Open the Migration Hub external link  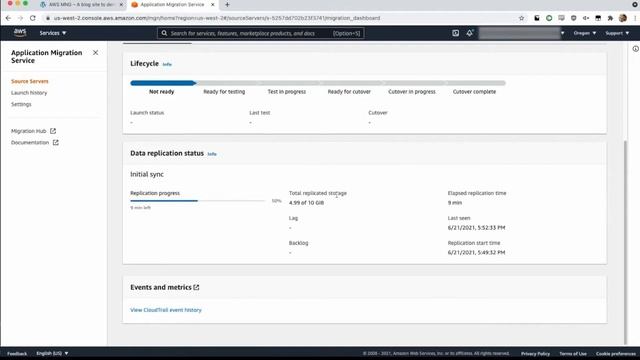(x=33, y=131)
